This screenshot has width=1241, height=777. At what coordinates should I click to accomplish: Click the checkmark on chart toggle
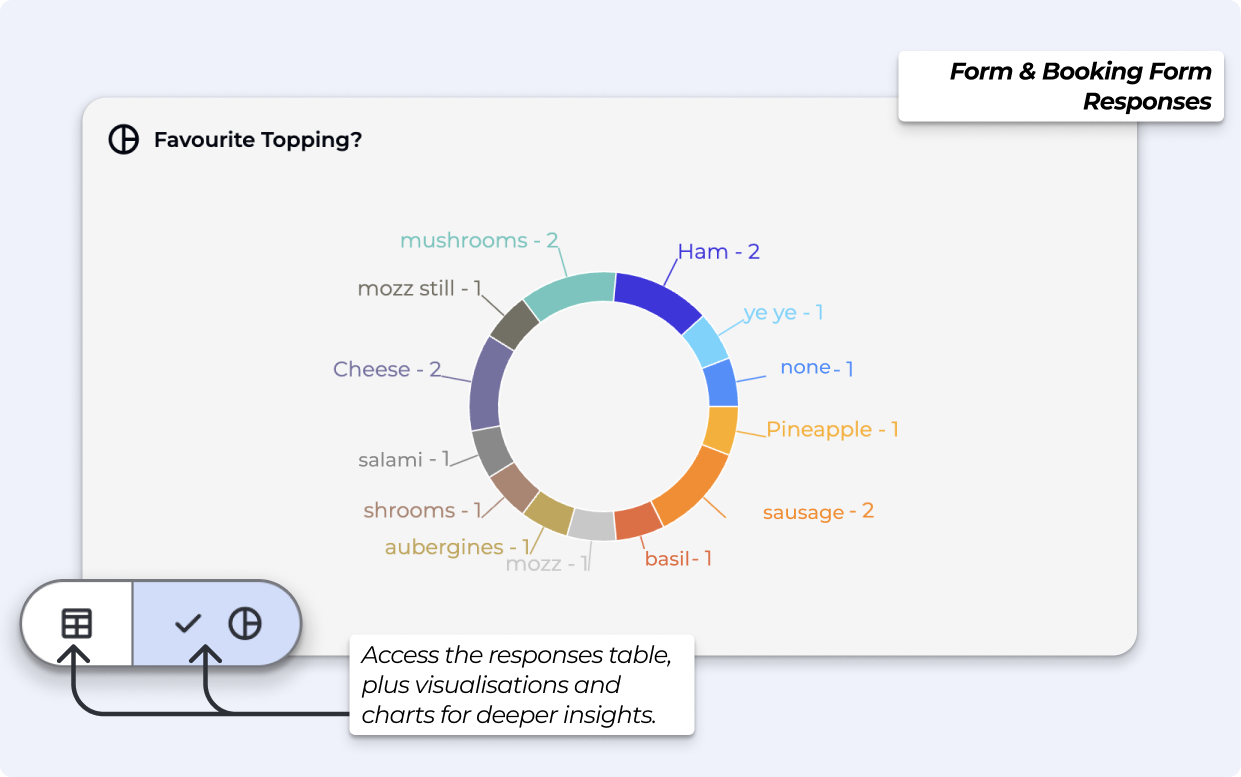point(188,624)
